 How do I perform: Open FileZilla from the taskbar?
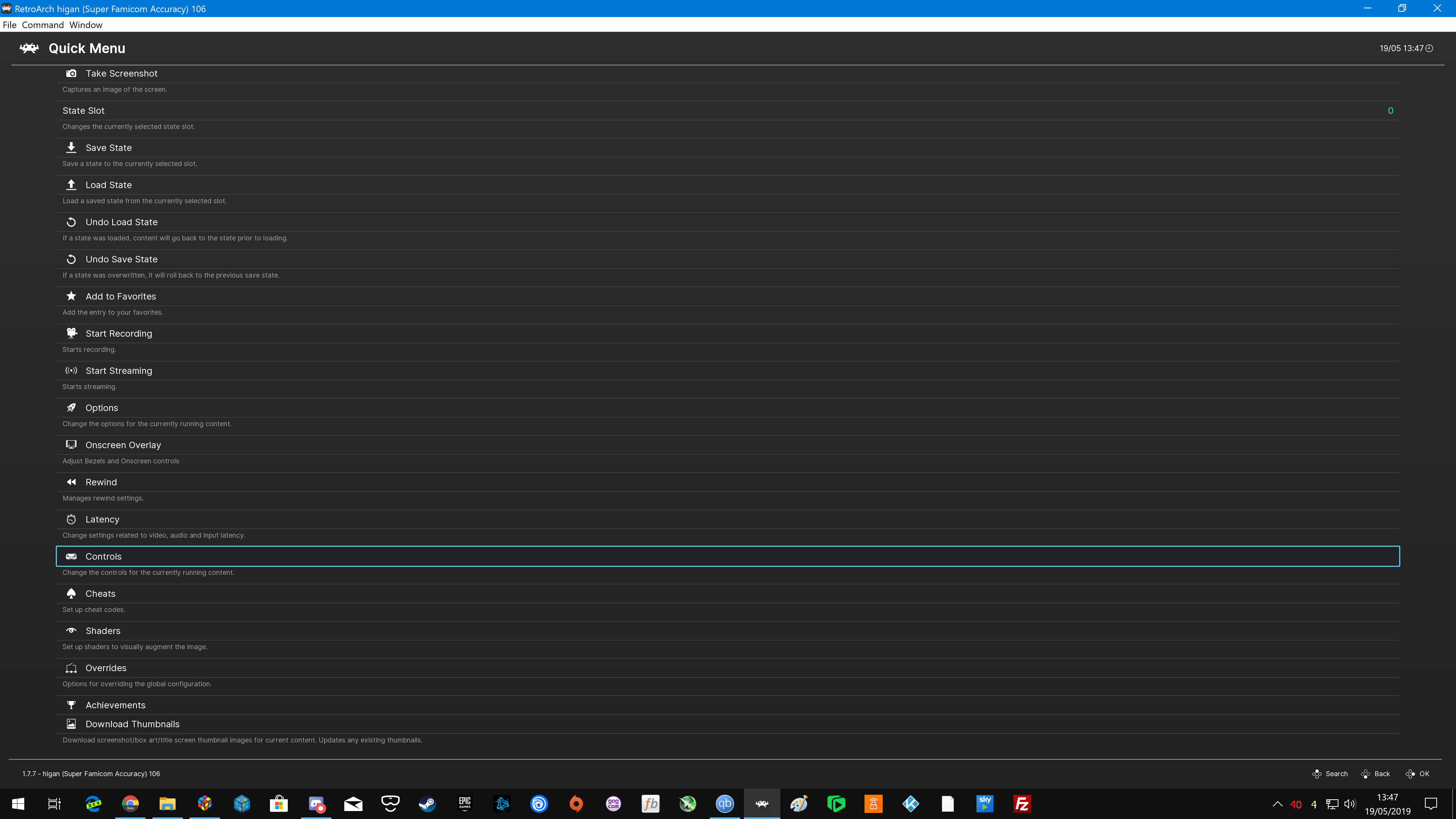coord(1022,804)
